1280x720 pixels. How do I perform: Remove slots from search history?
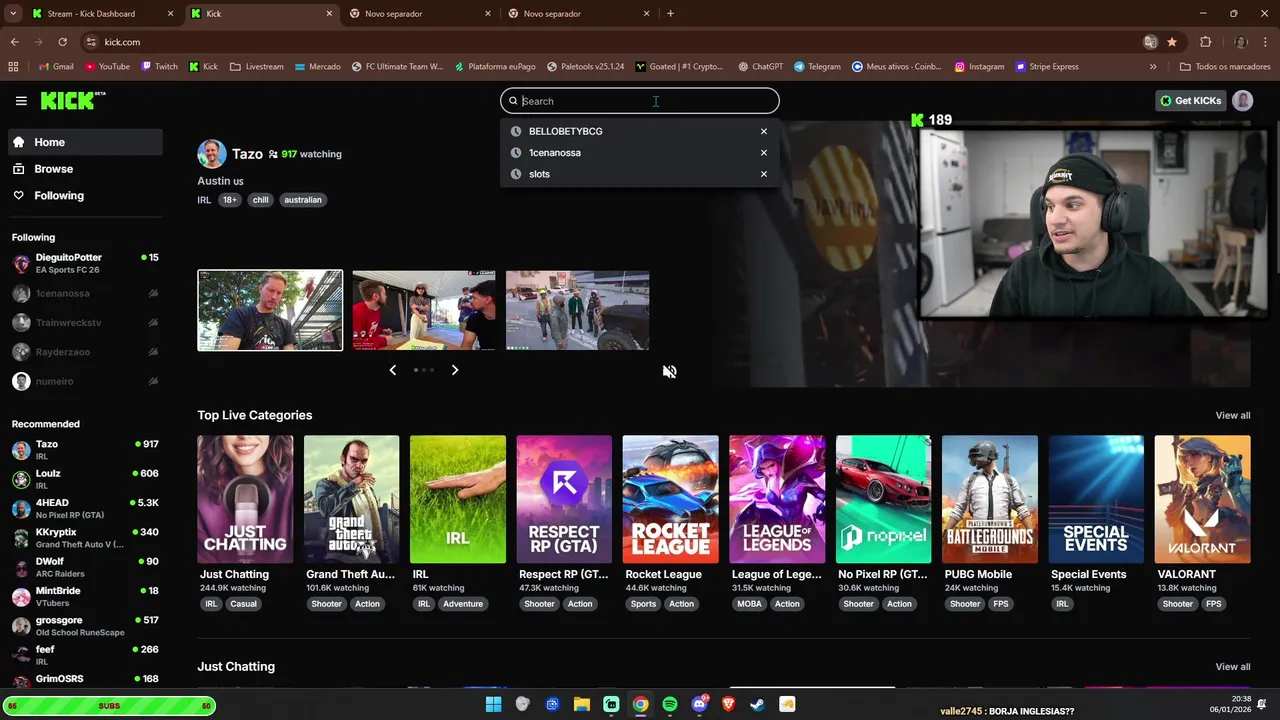pos(763,174)
